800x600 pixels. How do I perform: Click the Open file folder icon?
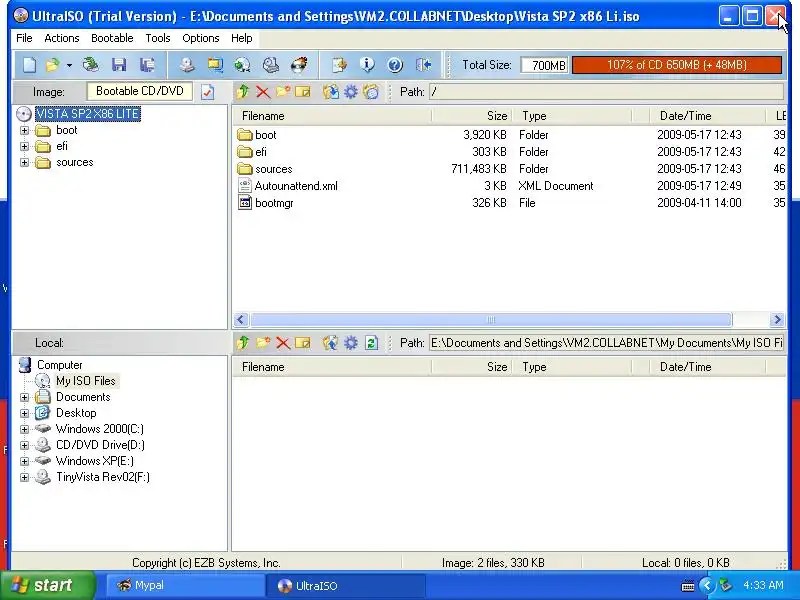(x=52, y=65)
